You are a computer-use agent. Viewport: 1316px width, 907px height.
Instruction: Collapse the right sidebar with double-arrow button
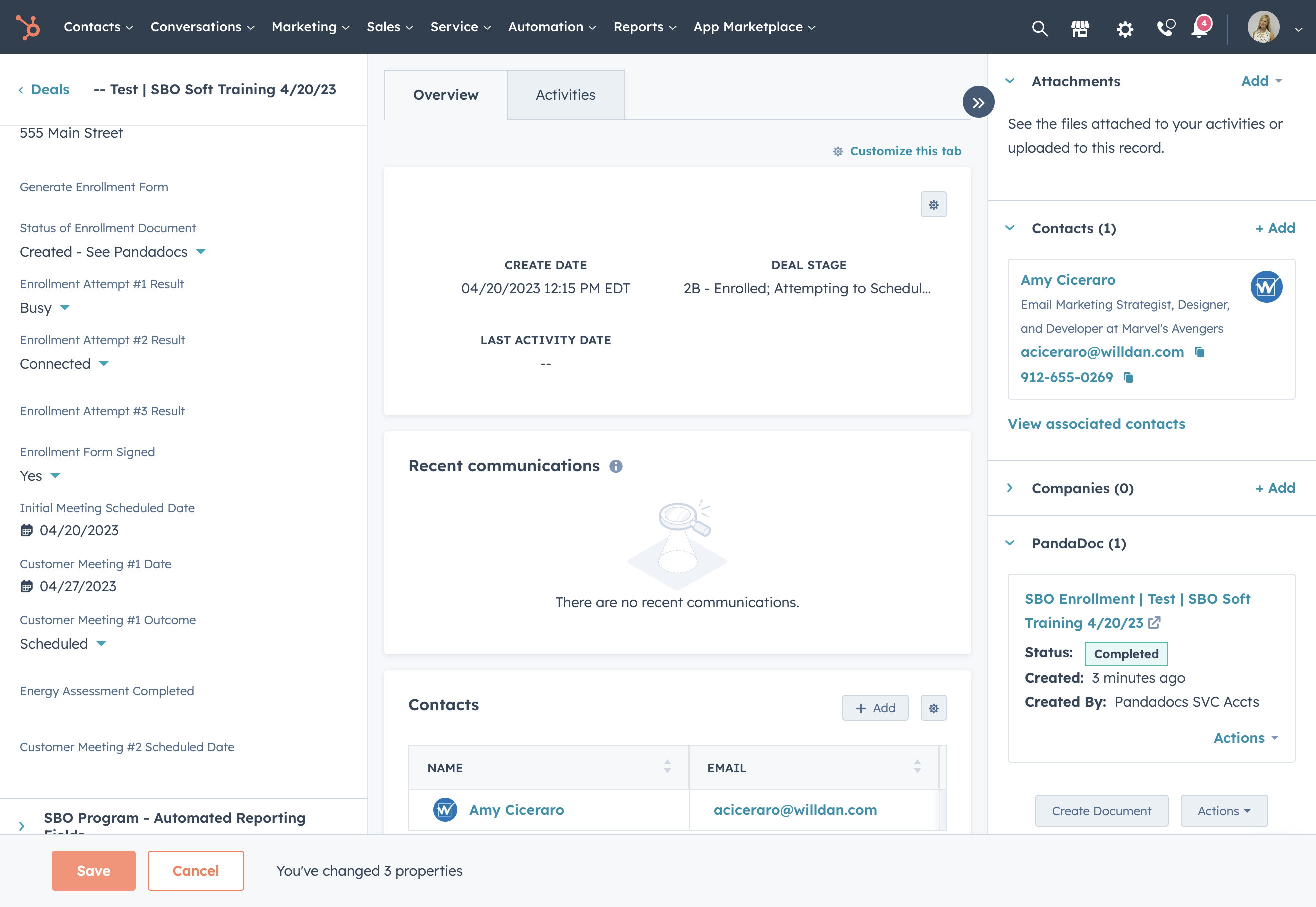pyautogui.click(x=978, y=102)
